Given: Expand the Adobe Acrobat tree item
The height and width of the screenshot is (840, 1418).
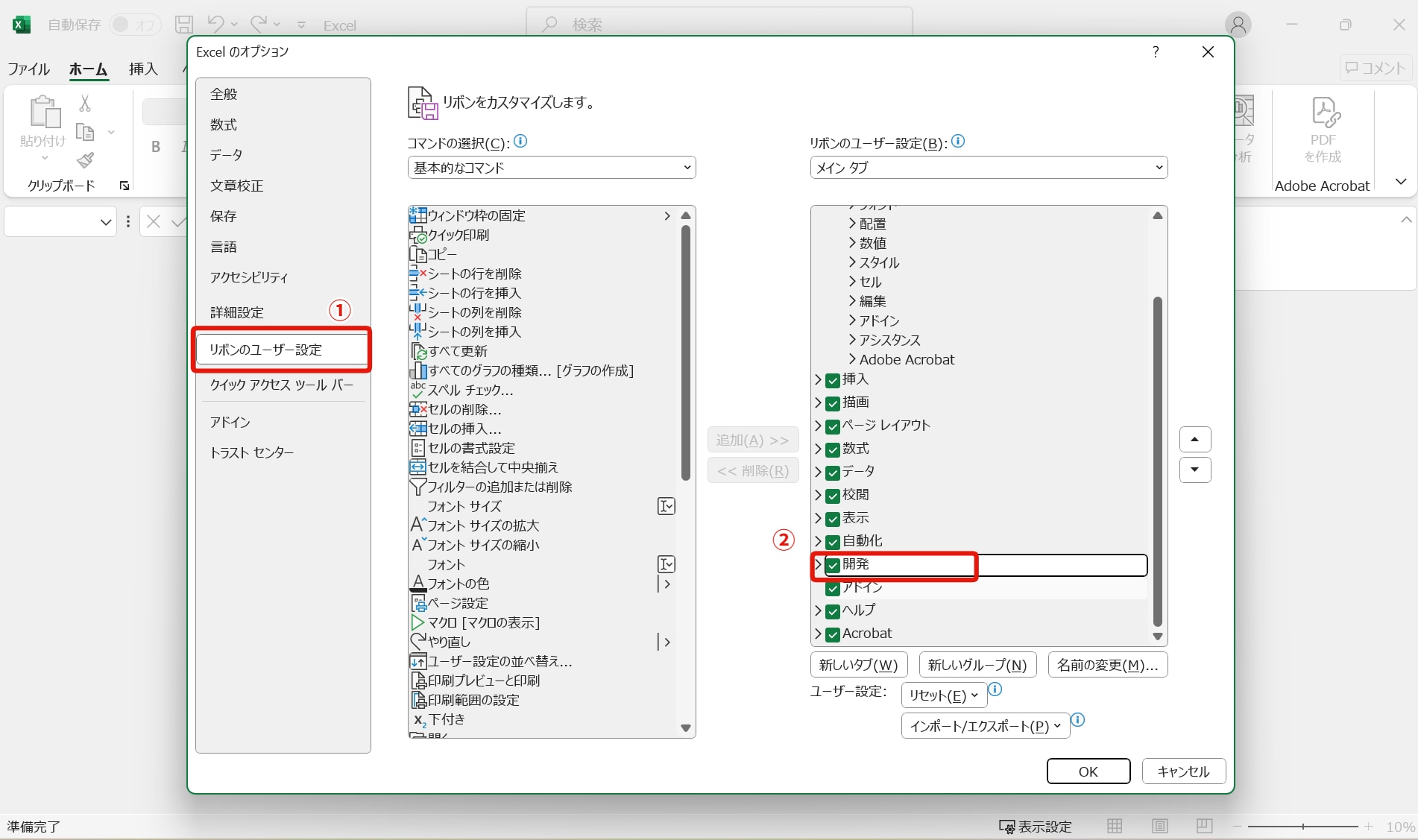Looking at the screenshot, I should click(852, 359).
